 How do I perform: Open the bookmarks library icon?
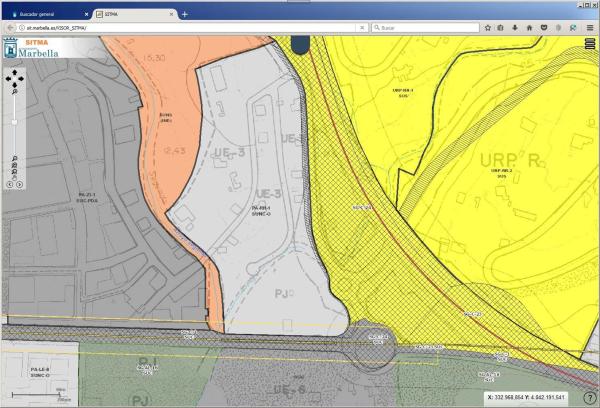point(501,28)
